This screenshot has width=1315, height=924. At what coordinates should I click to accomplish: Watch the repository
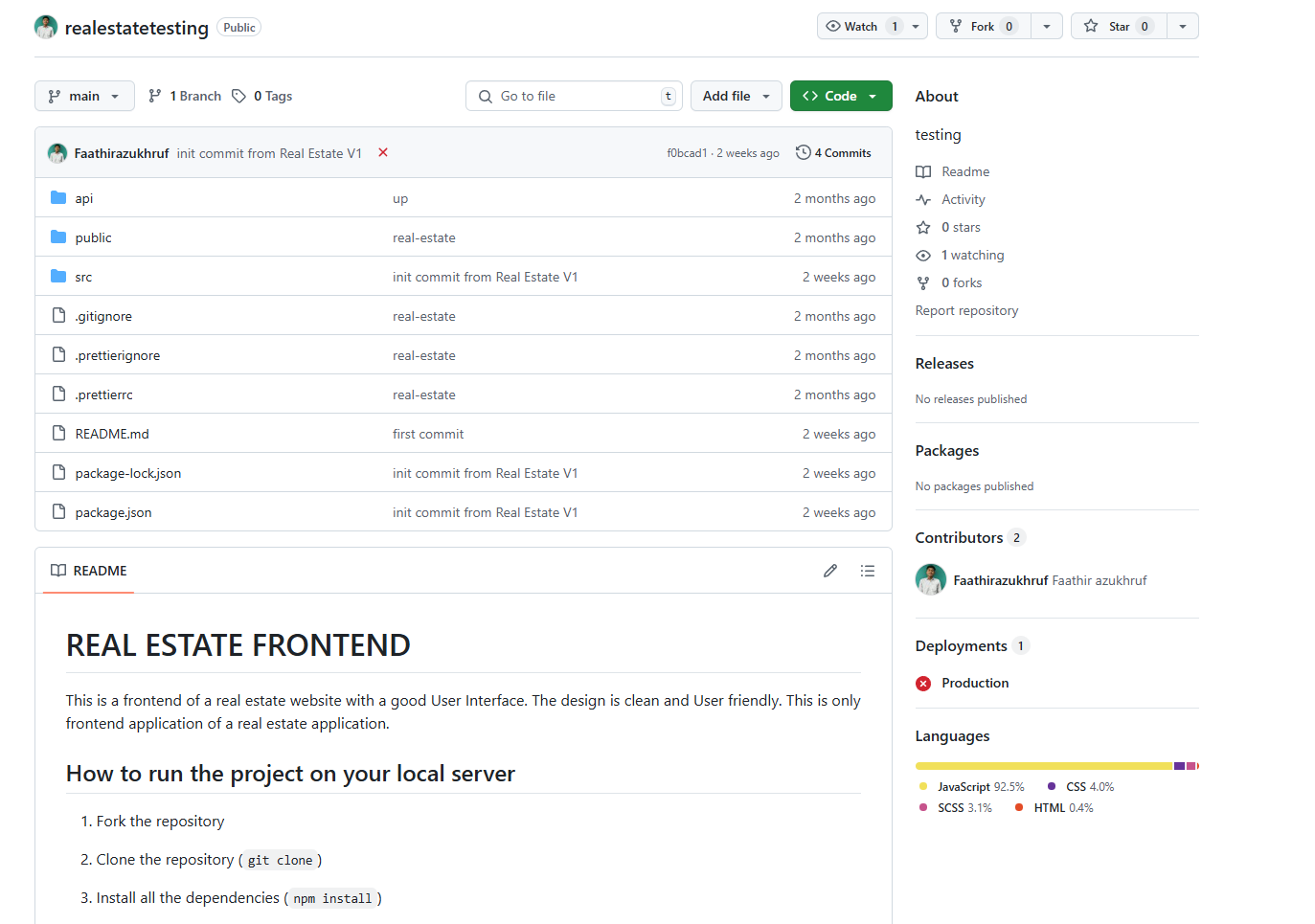[x=873, y=26]
